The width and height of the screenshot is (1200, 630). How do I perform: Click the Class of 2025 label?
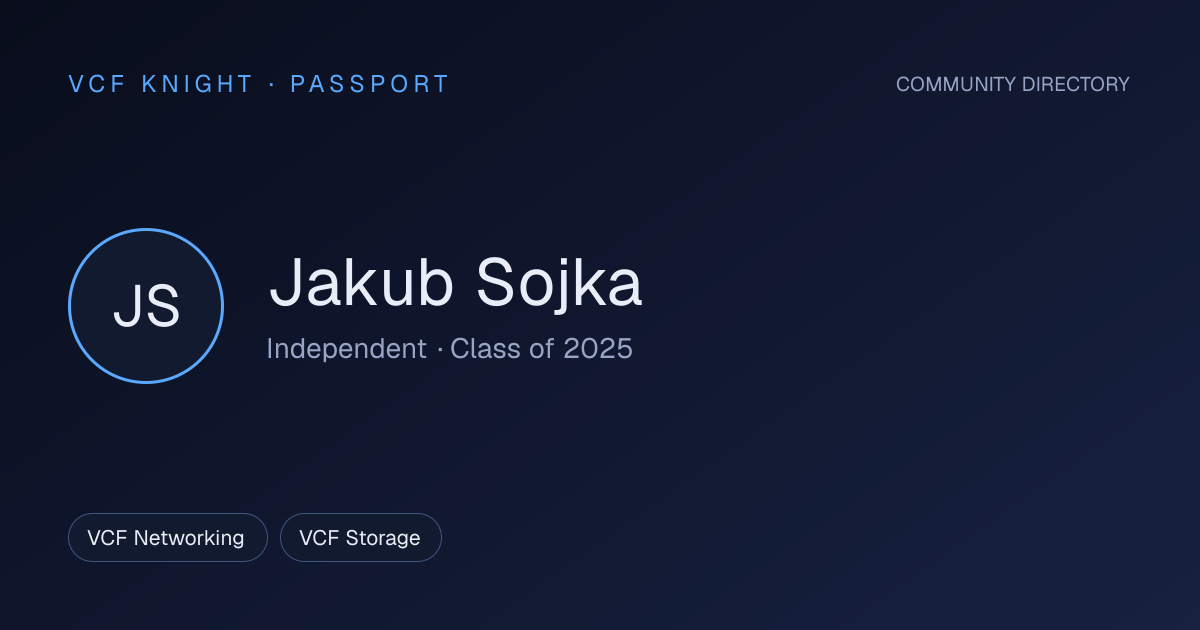tap(541, 349)
